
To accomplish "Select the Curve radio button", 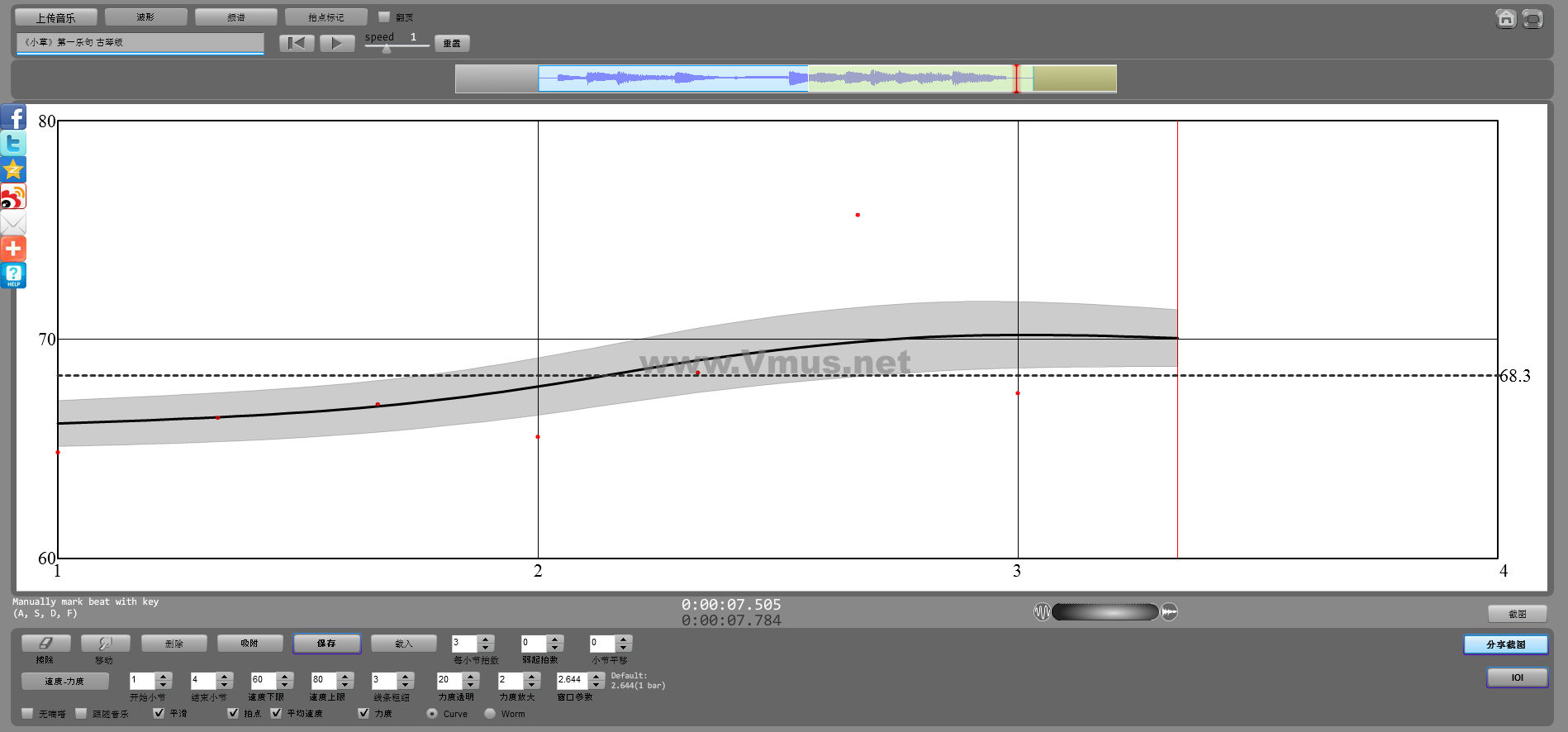I will click(432, 713).
